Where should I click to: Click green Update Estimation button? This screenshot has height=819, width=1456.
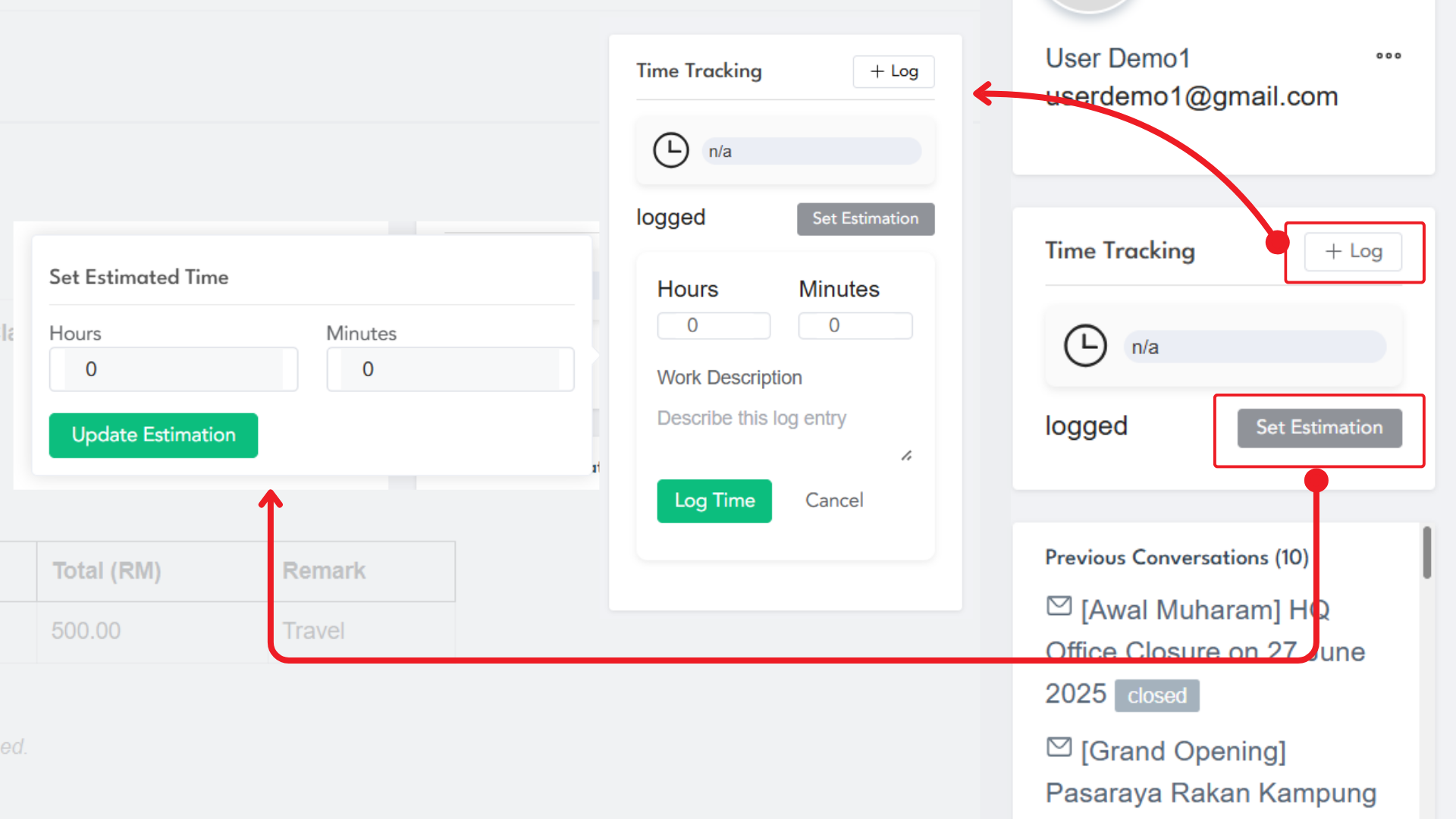click(x=153, y=435)
